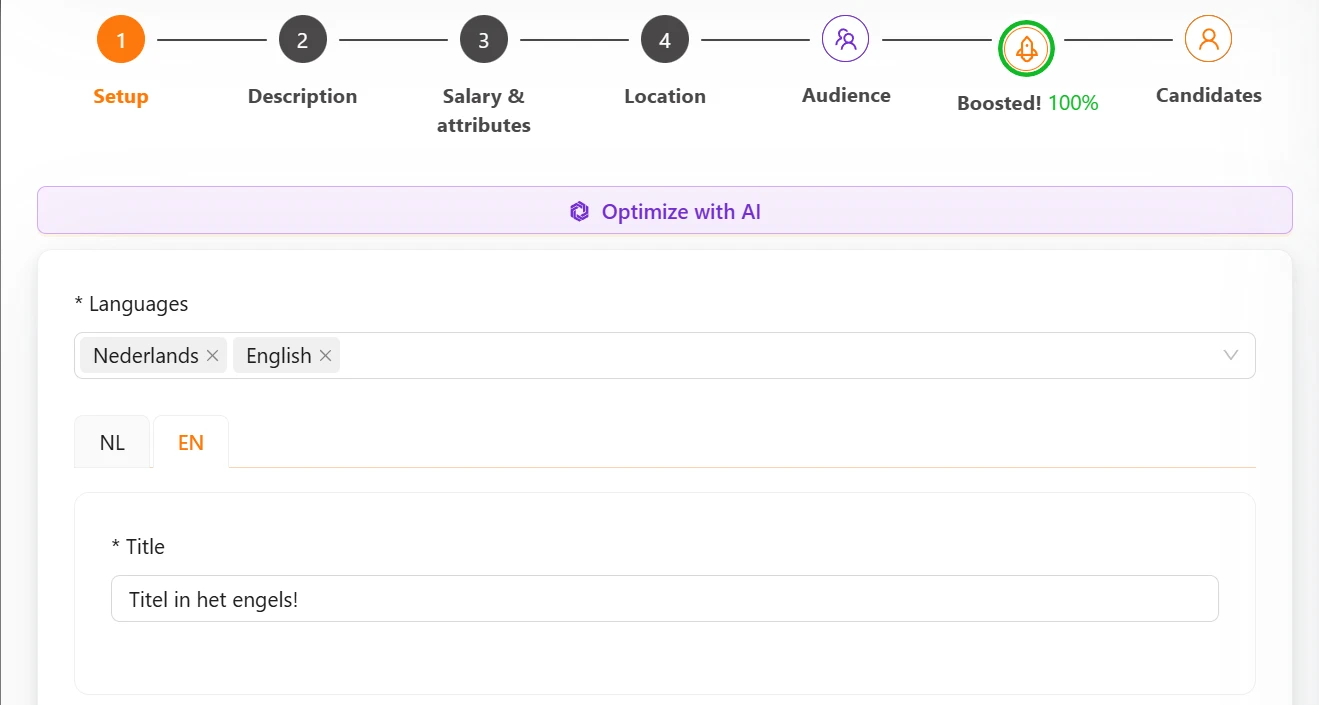The height and width of the screenshot is (705, 1319).
Task: Click the Optimize with AI logo icon
Action: [579, 211]
